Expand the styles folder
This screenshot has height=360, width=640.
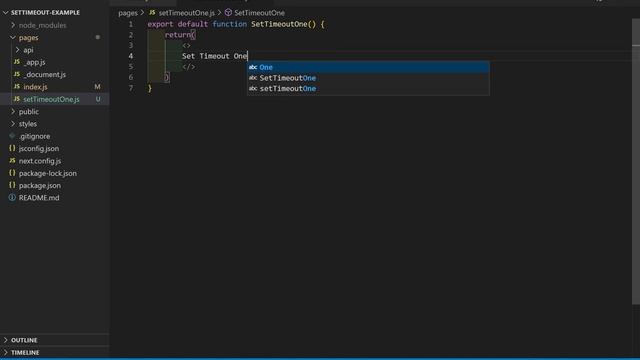click(13, 124)
